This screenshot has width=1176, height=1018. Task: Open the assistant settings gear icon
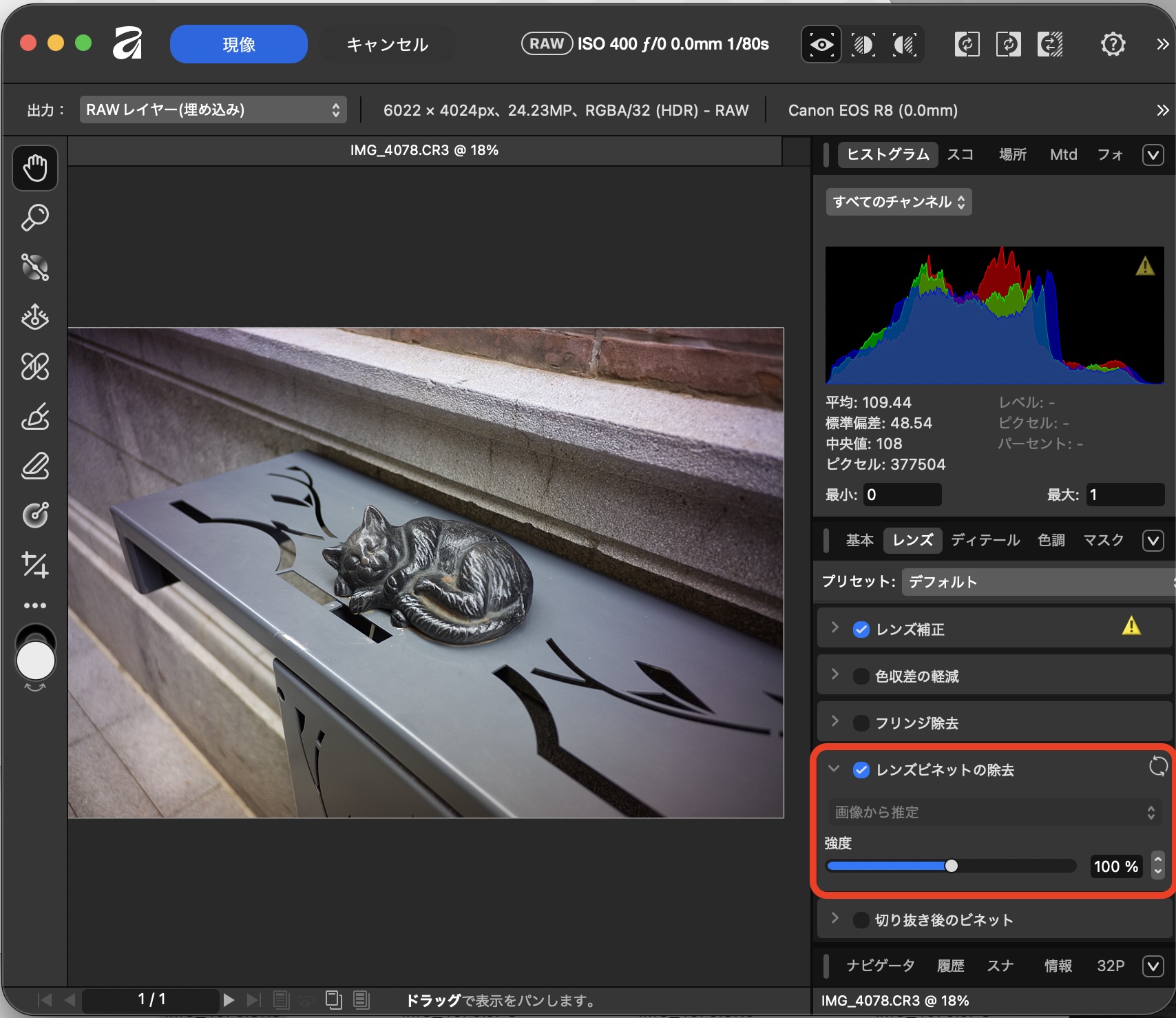coord(1113,45)
